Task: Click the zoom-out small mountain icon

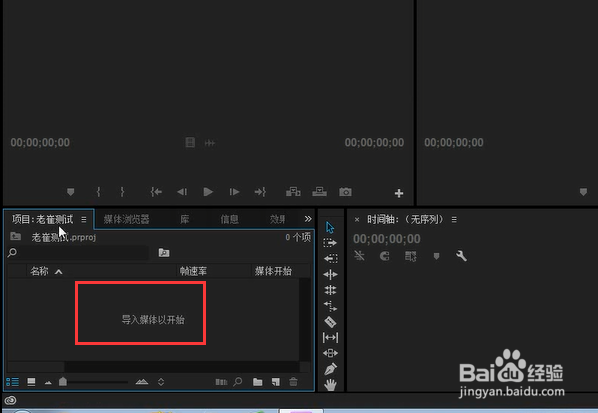Action: pyautogui.click(x=48, y=382)
